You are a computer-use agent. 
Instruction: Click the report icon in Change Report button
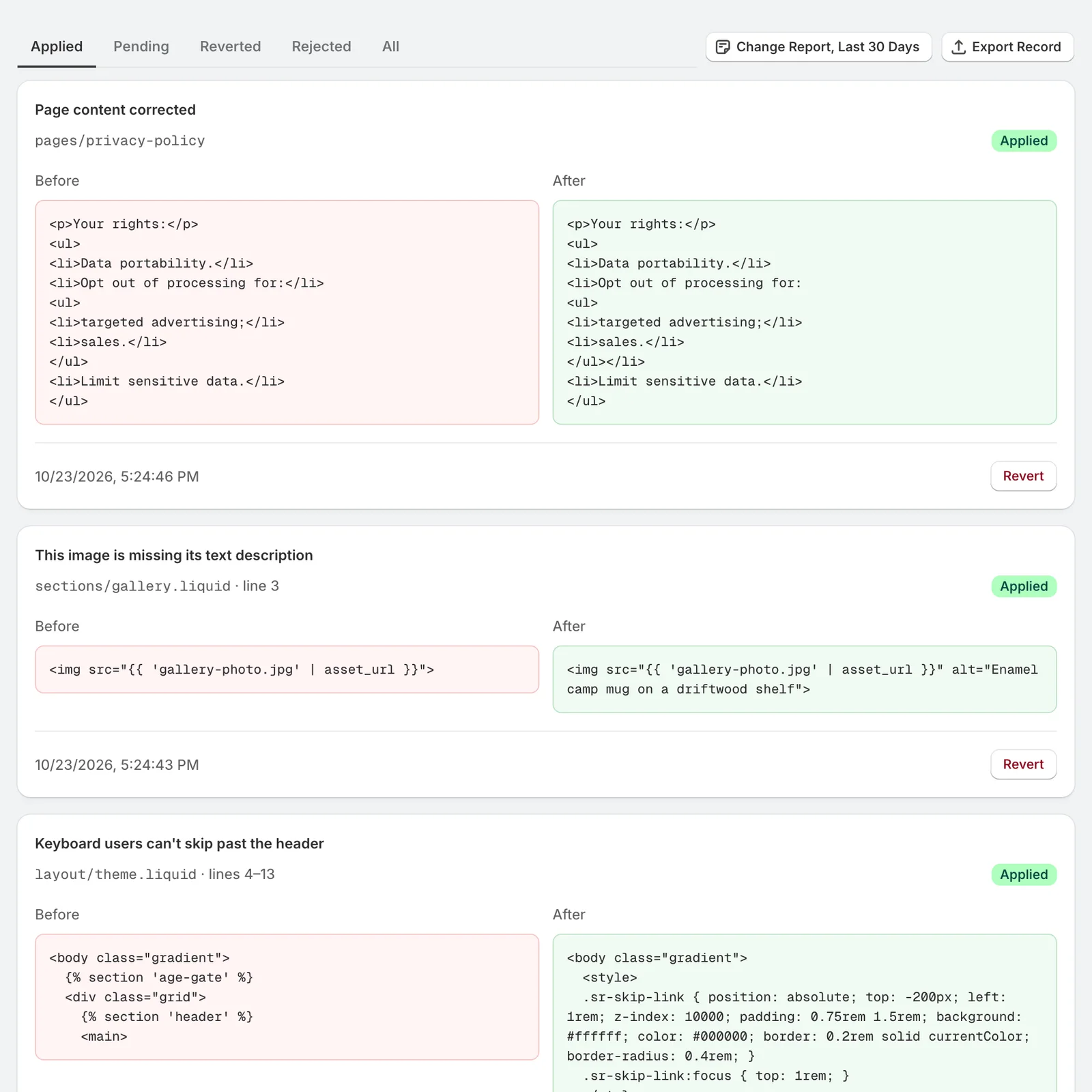pos(722,47)
